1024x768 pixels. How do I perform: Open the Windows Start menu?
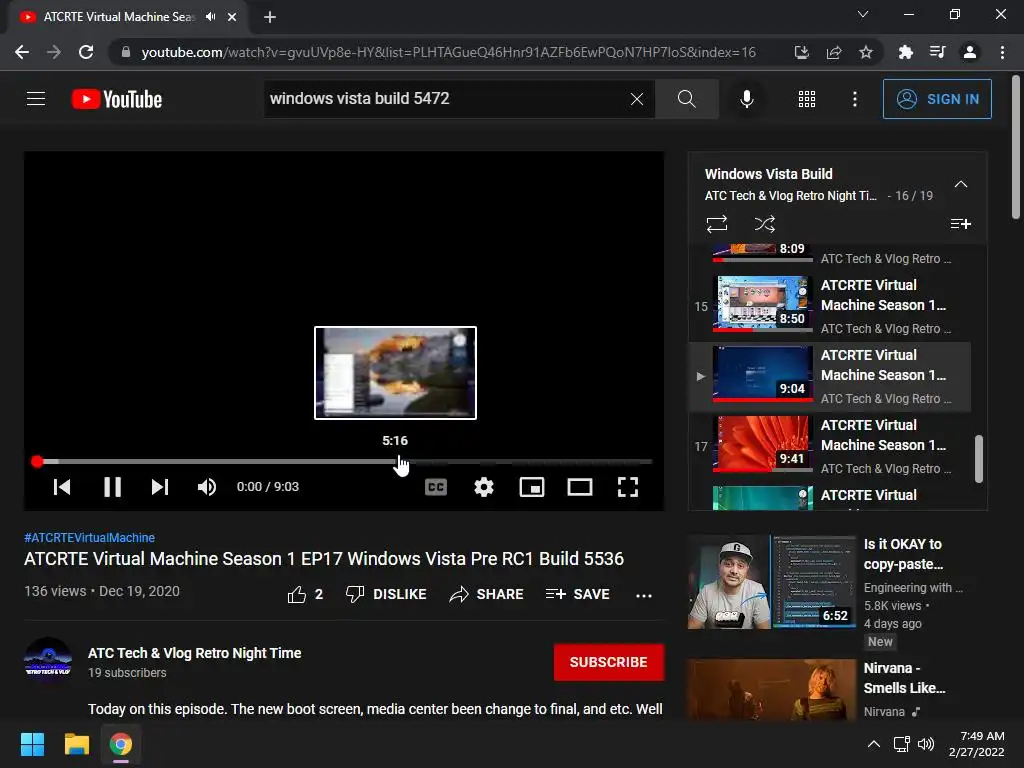33,744
